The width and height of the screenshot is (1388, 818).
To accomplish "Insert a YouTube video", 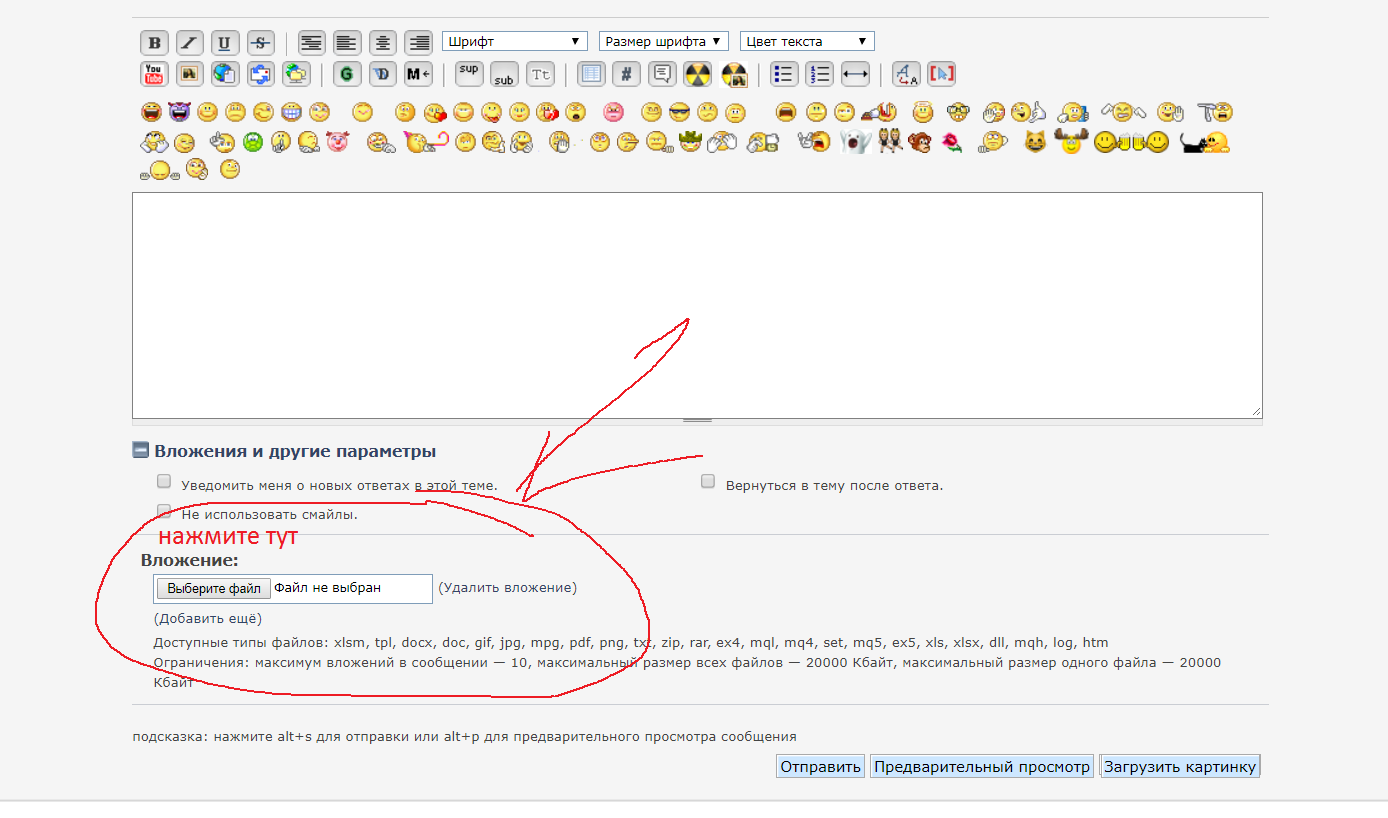I will point(154,74).
